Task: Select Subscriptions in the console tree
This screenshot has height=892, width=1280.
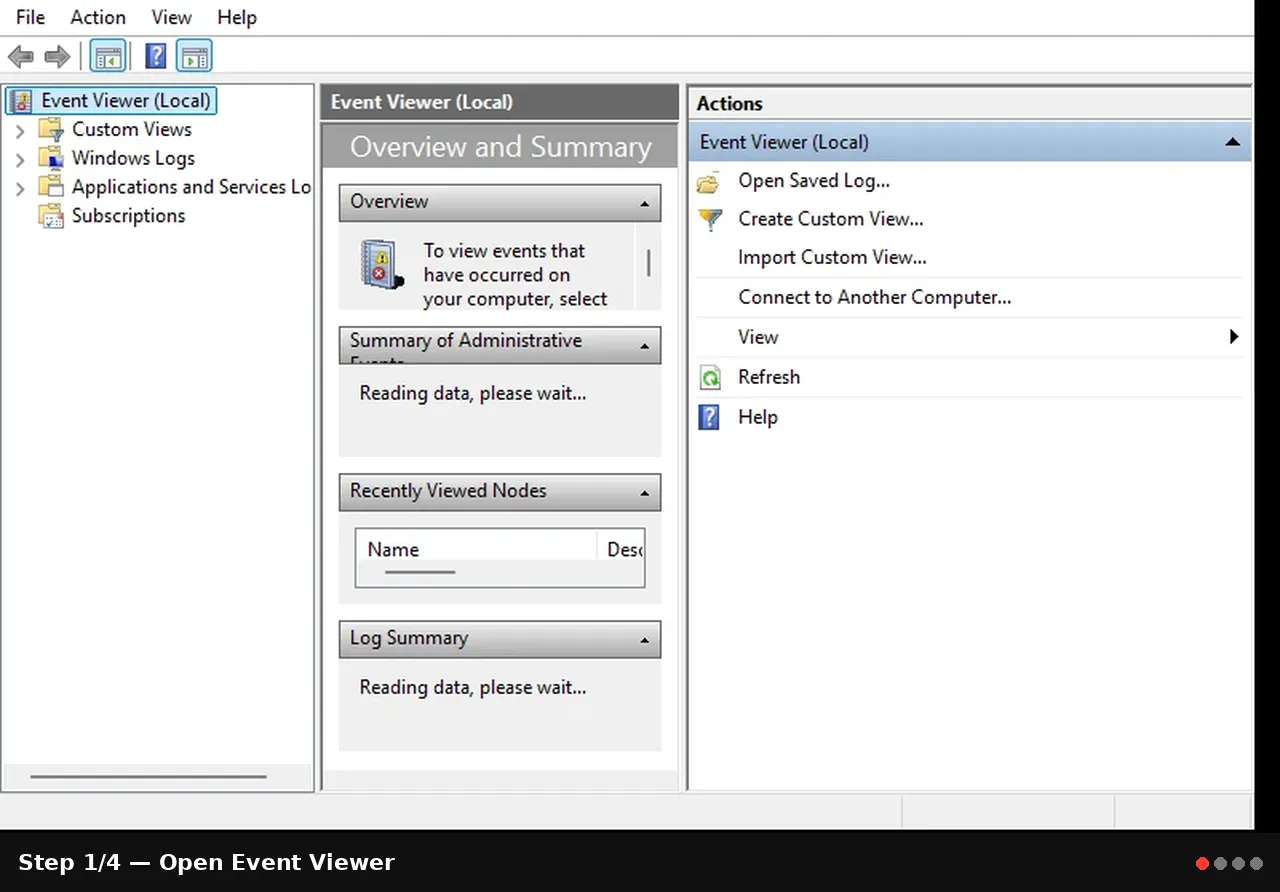Action: click(x=128, y=215)
